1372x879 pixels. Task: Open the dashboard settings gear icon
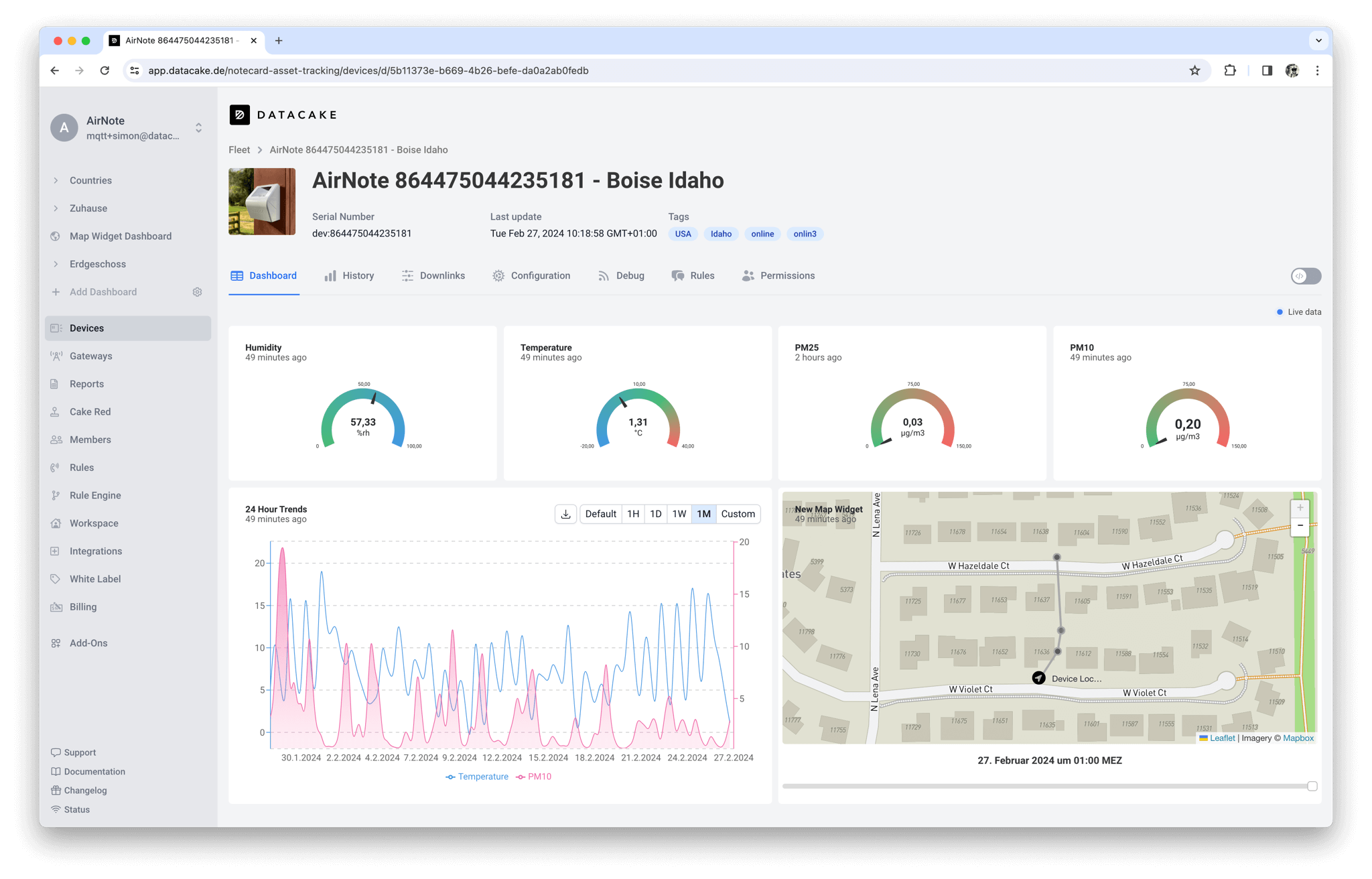197,292
